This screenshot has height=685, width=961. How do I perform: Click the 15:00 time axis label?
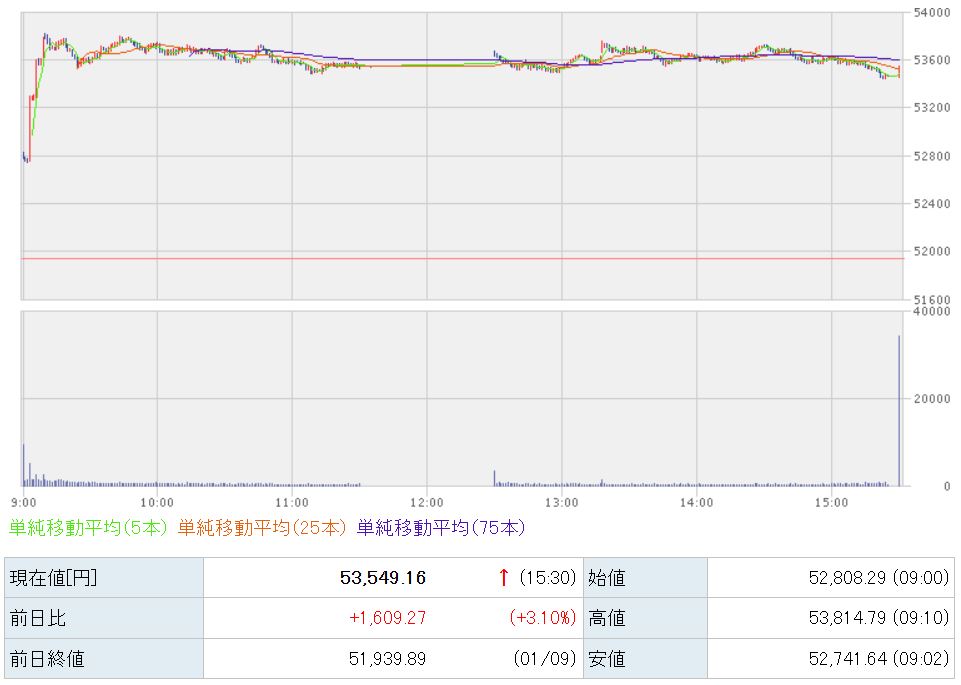pyautogui.click(x=832, y=502)
